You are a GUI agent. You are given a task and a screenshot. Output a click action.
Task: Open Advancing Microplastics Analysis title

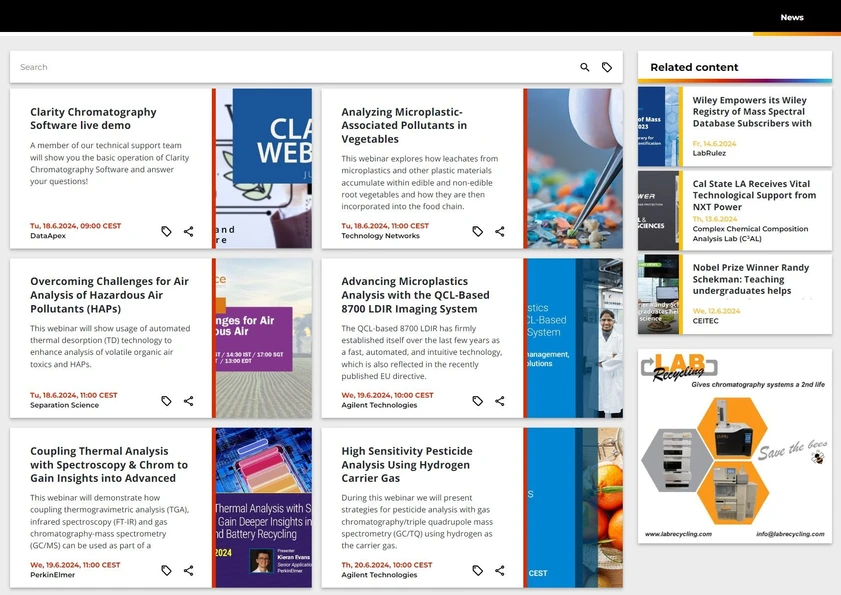click(415, 295)
